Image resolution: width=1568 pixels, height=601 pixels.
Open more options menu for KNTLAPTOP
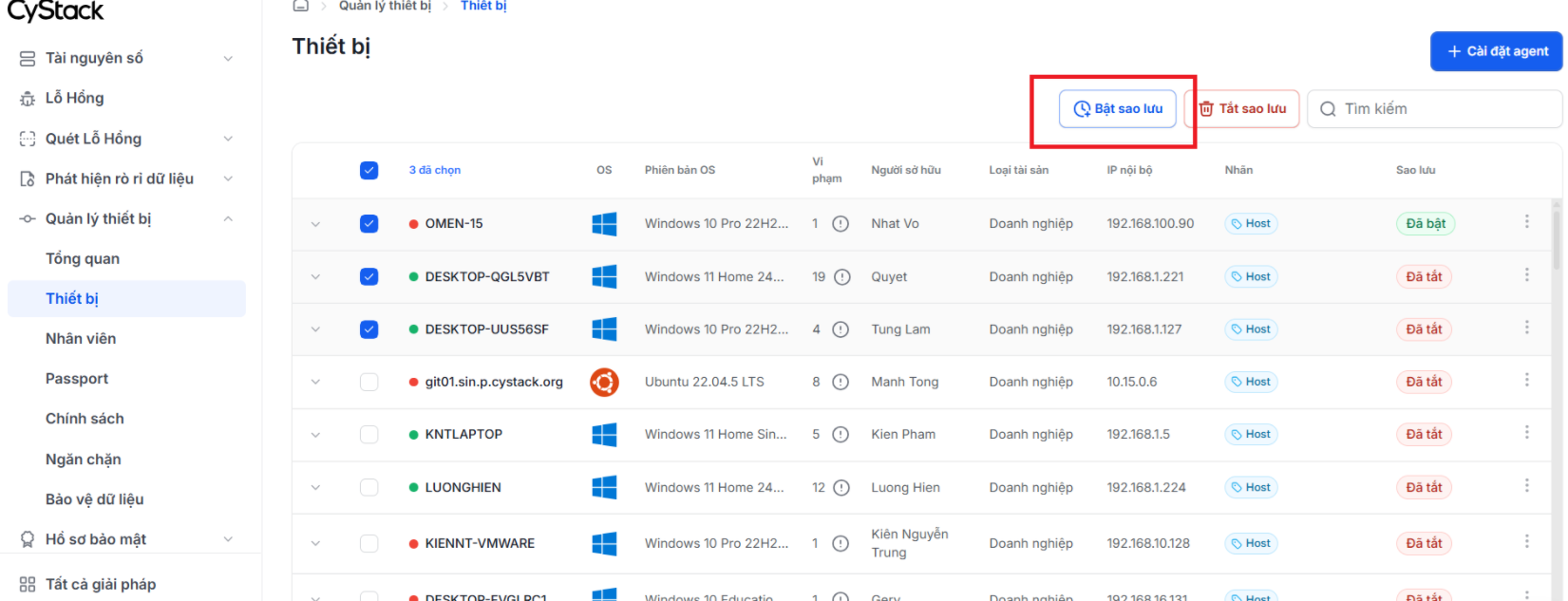coord(1527,431)
